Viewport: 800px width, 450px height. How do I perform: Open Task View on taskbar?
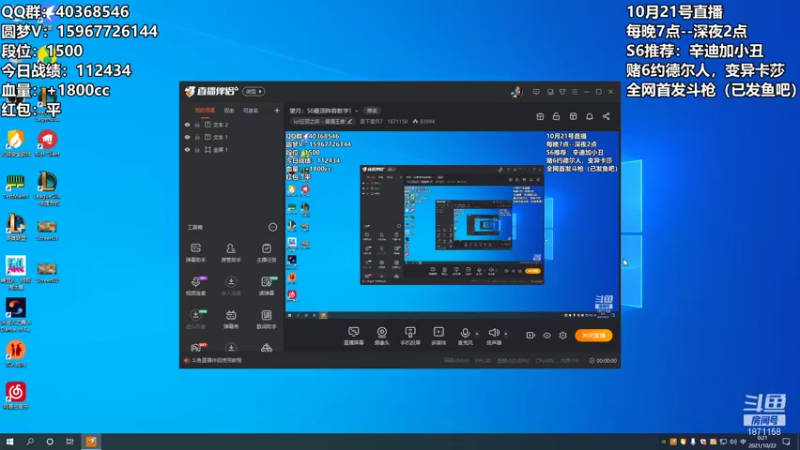point(70,441)
